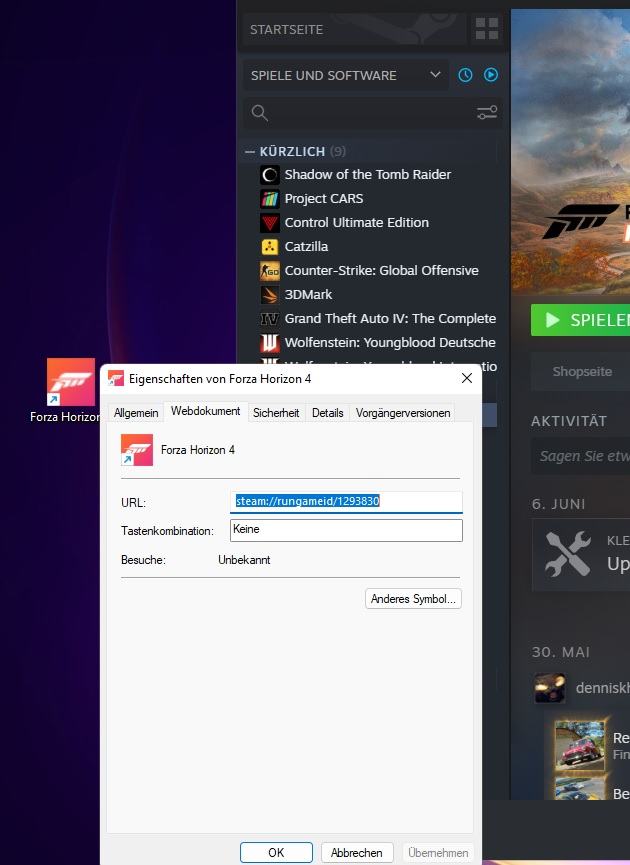630x865 pixels.
Task: Click the search magnifier icon in Steam
Action: click(259, 113)
